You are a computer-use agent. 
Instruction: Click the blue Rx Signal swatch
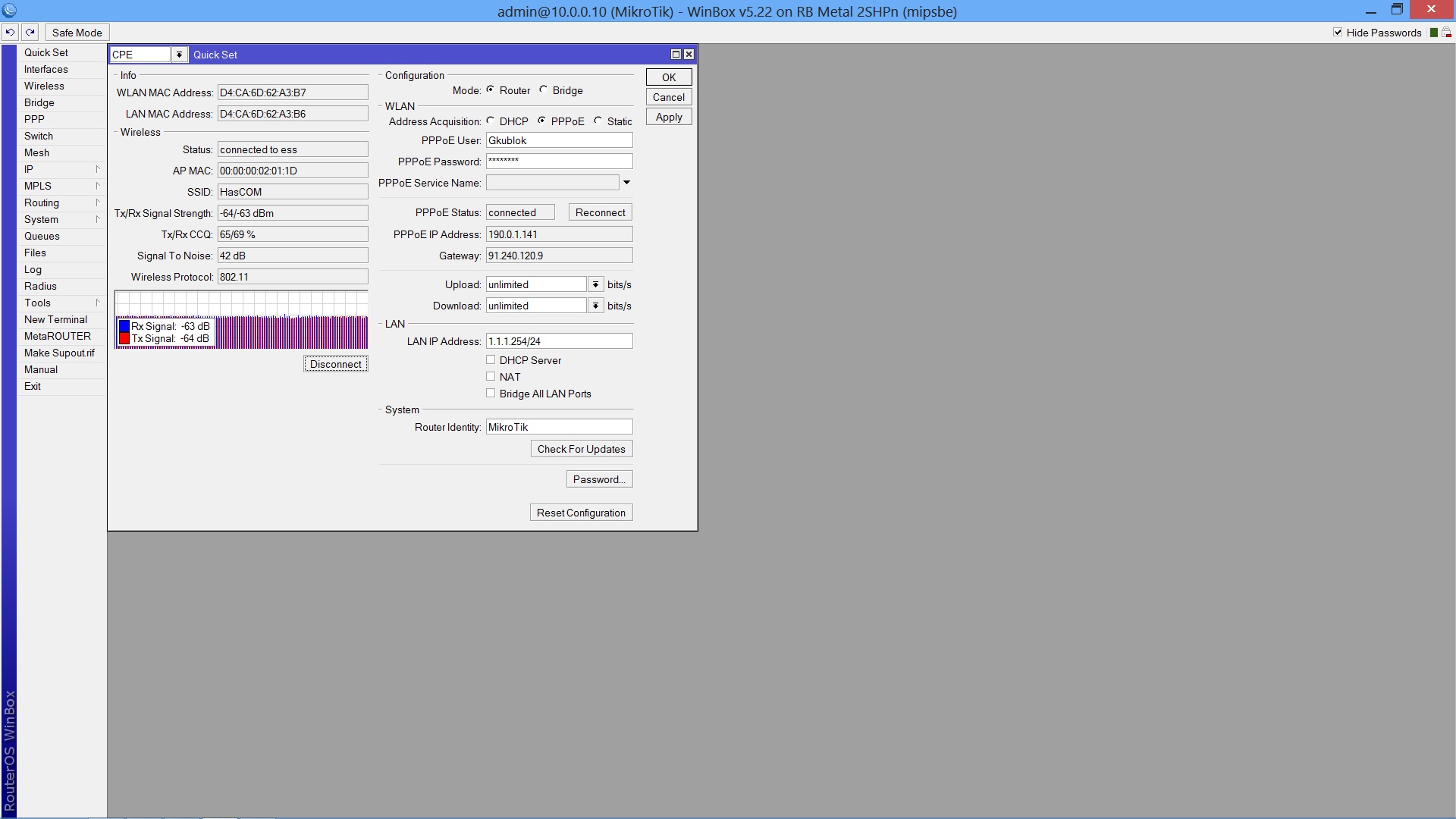(124, 327)
